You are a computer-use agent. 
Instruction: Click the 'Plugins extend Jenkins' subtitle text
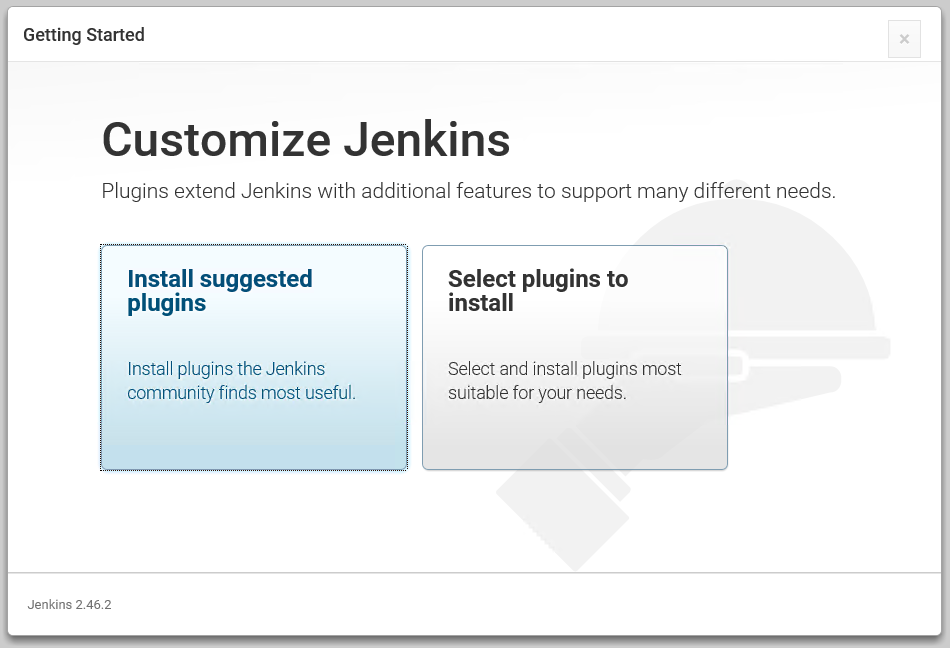click(x=468, y=191)
